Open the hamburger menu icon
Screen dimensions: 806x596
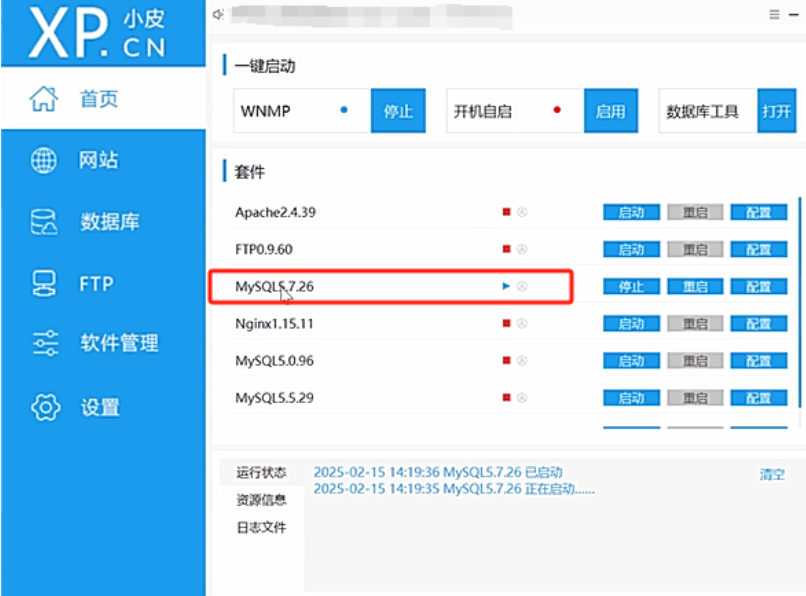(x=774, y=14)
